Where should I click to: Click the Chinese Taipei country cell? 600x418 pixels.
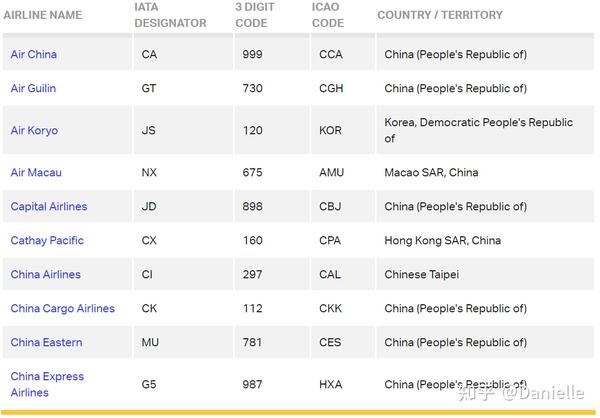421,274
